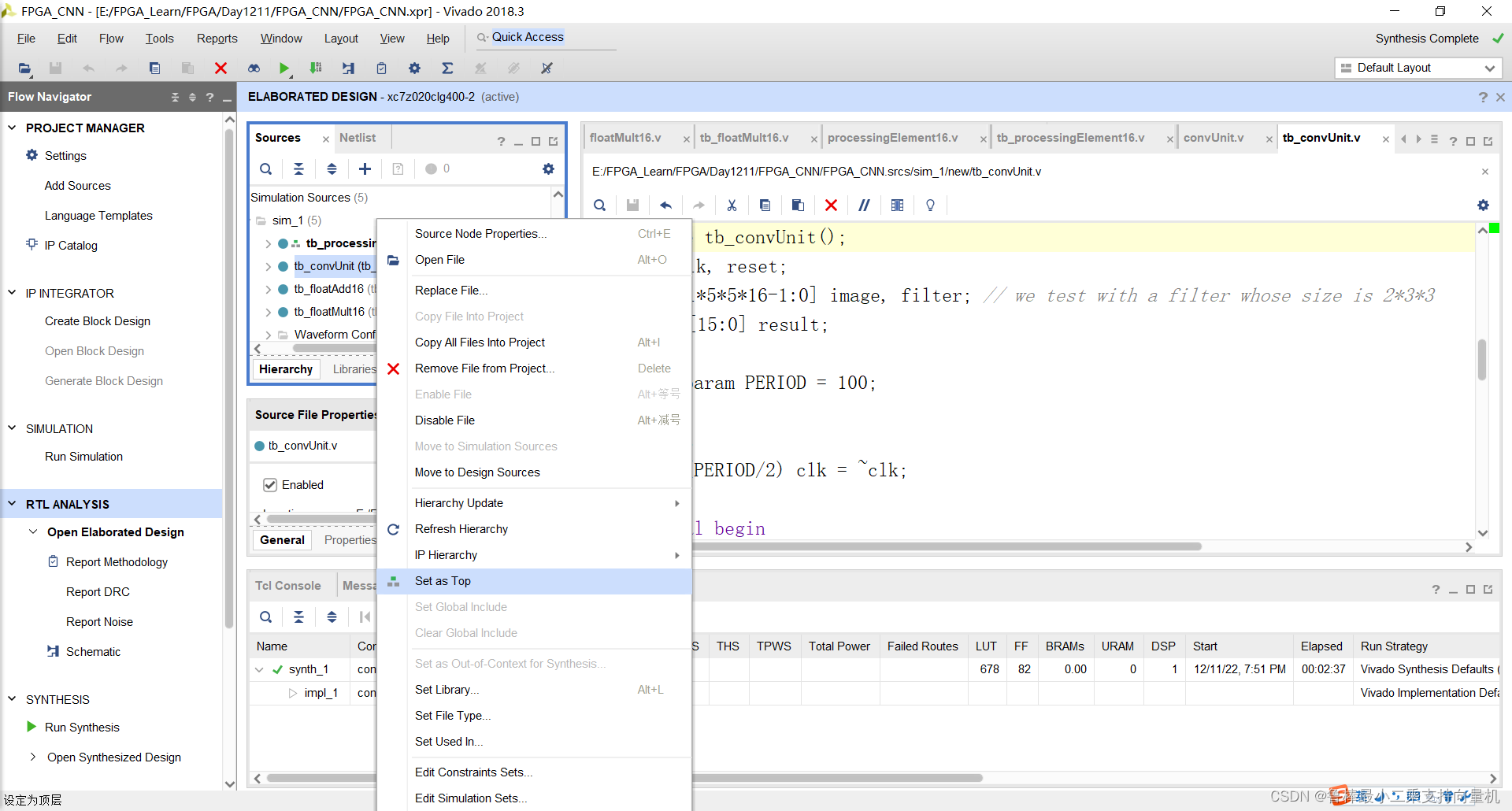Click the editor paste icon
This screenshot has width=1512, height=811.
click(x=798, y=205)
